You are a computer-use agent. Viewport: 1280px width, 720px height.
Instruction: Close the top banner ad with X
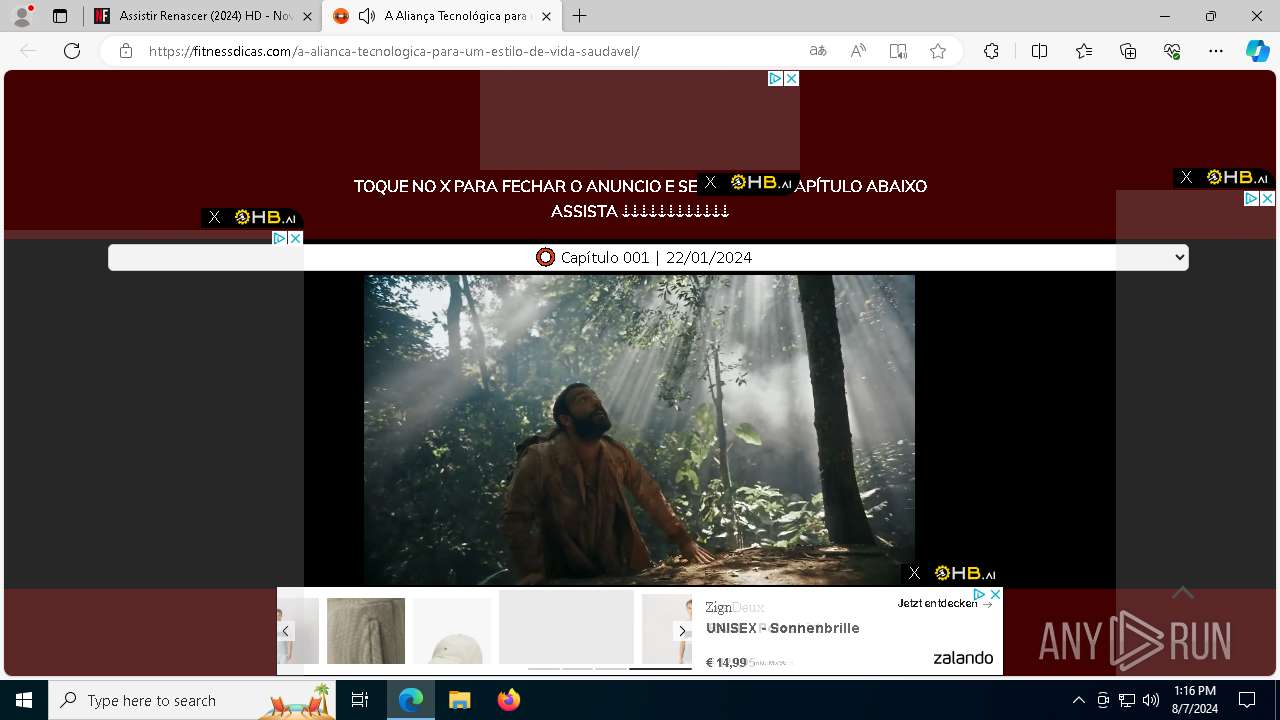click(791, 78)
